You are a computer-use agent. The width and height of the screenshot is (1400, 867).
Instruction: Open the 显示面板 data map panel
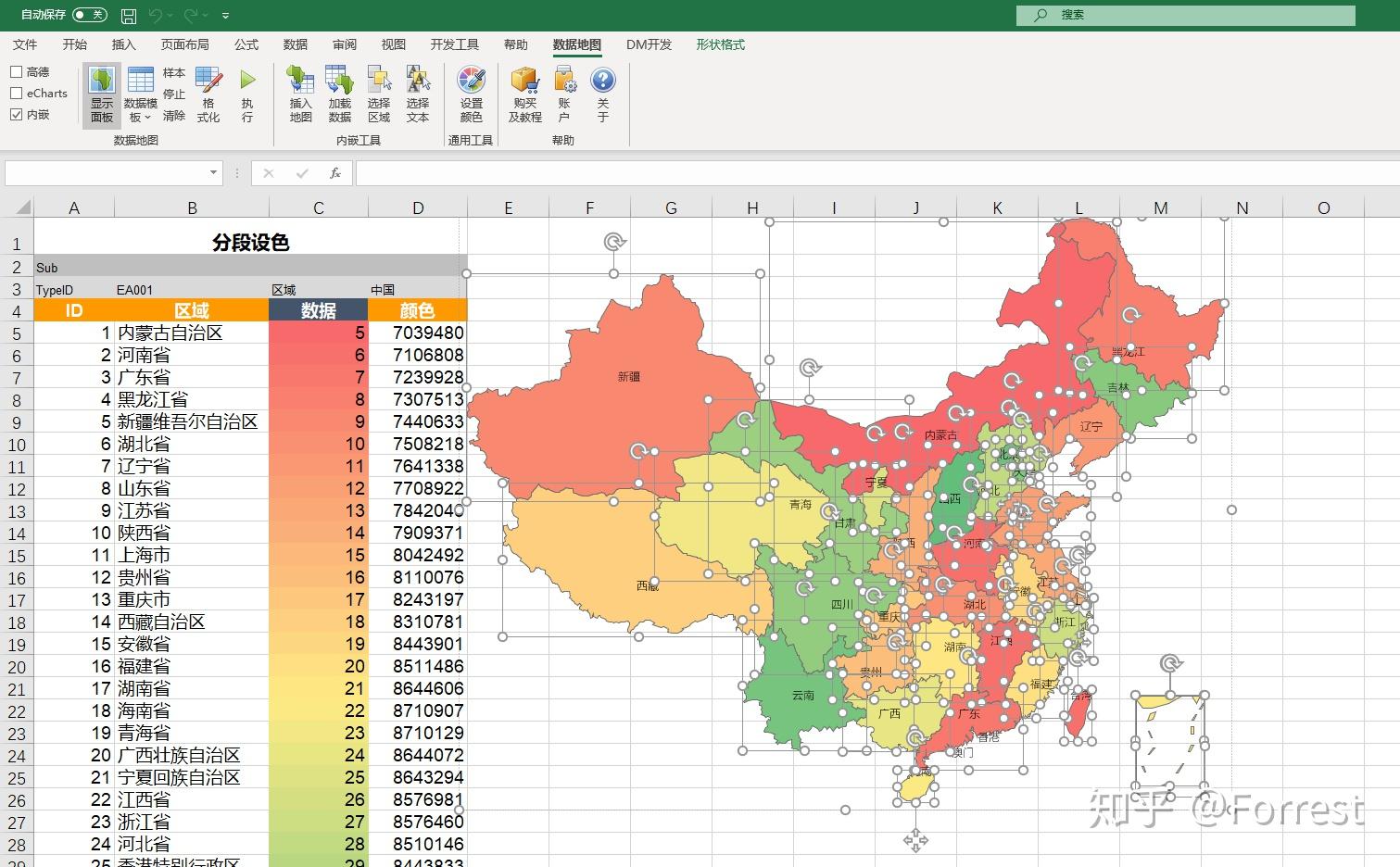pyautogui.click(x=101, y=93)
